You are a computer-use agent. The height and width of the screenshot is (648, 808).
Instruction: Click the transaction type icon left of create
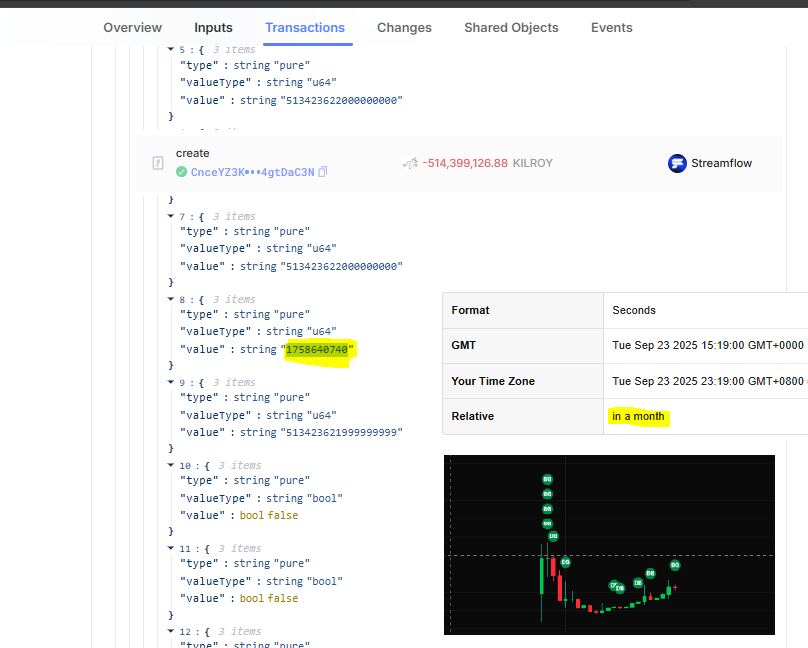[x=158, y=164]
